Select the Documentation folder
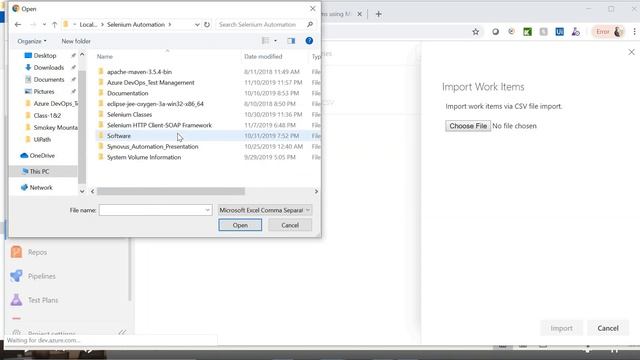The width and height of the screenshot is (640, 360). (127, 93)
